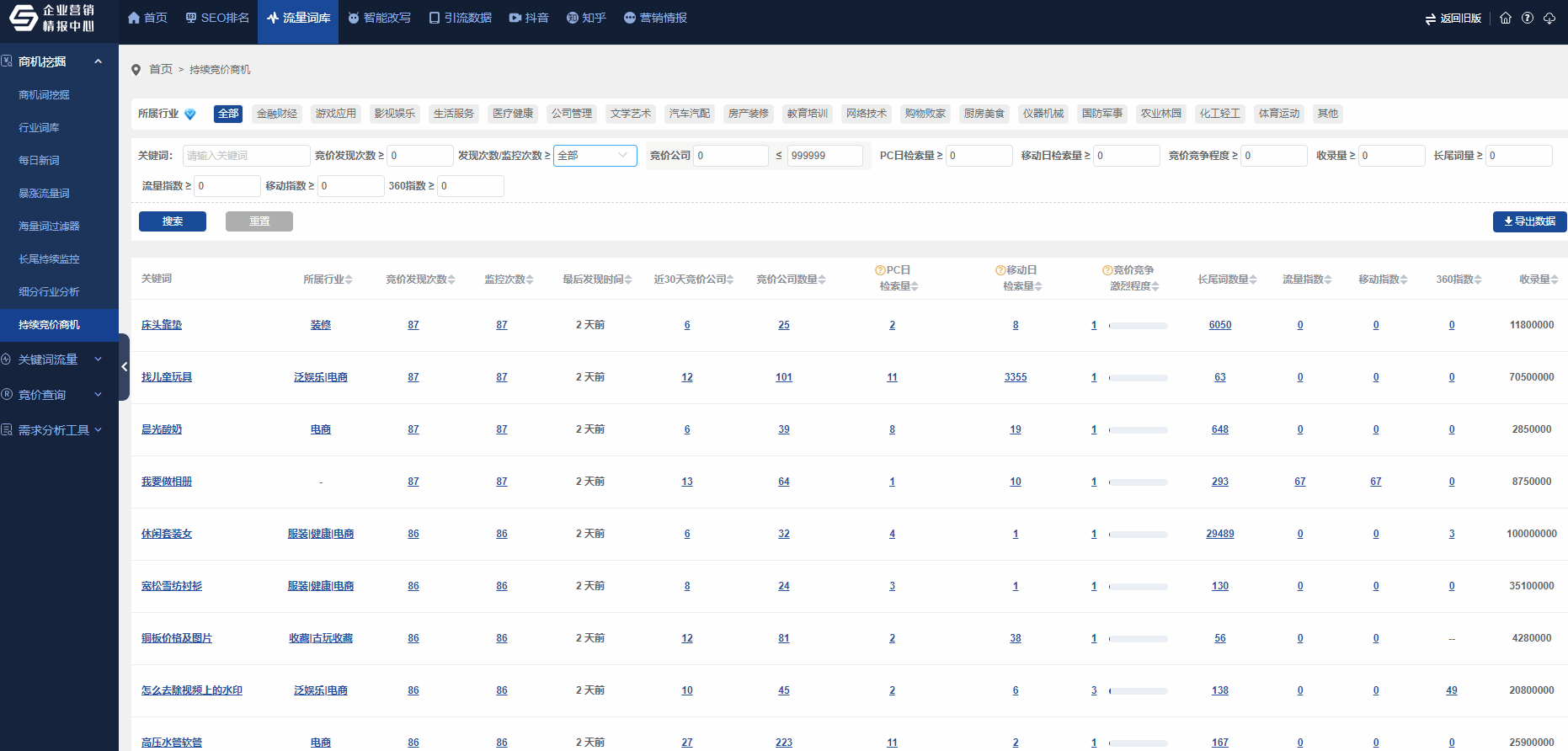Open the 长尾持续监控 sidebar menu item
Image resolution: width=1568 pixels, height=751 pixels.
[x=49, y=259]
